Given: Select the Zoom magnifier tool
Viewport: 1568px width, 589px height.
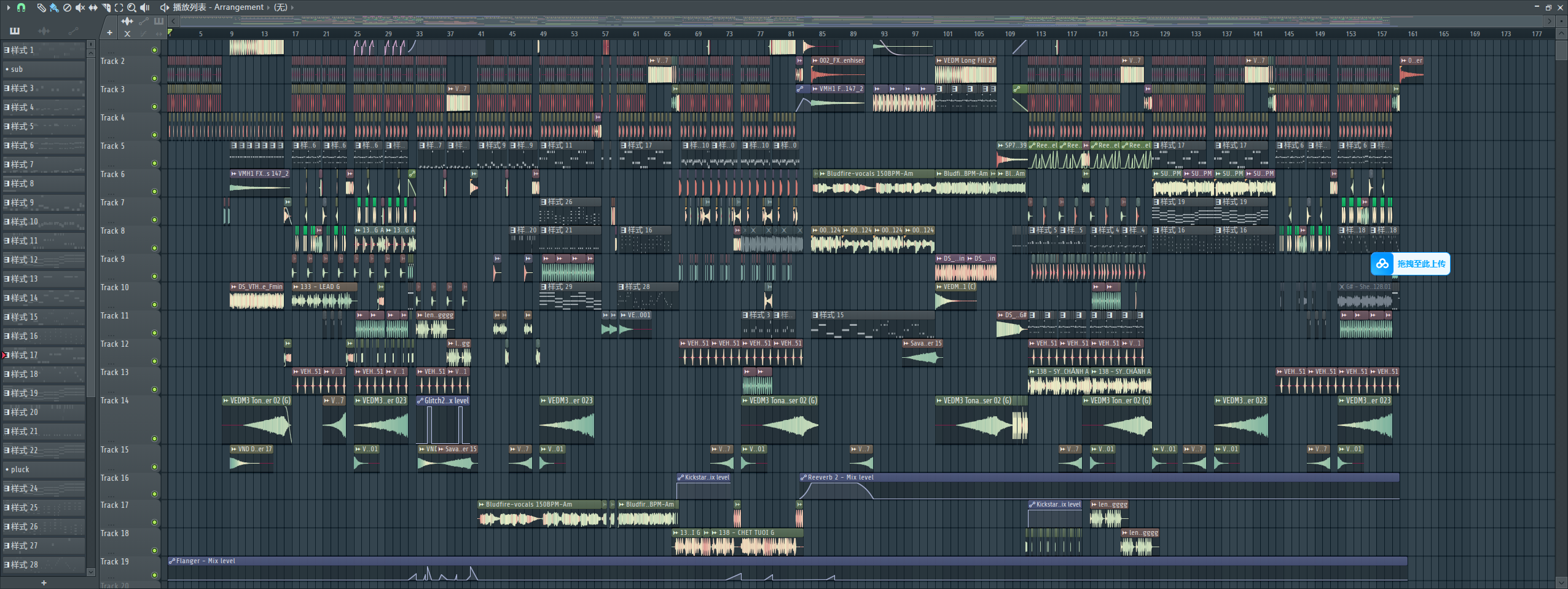Looking at the screenshot, I should tap(131, 7).
